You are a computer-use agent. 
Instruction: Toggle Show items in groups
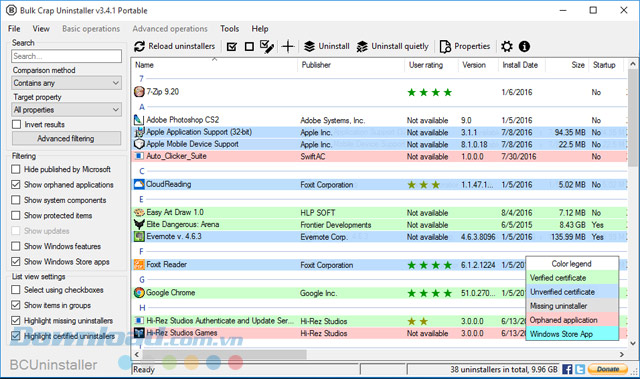pyautogui.click(x=16, y=305)
